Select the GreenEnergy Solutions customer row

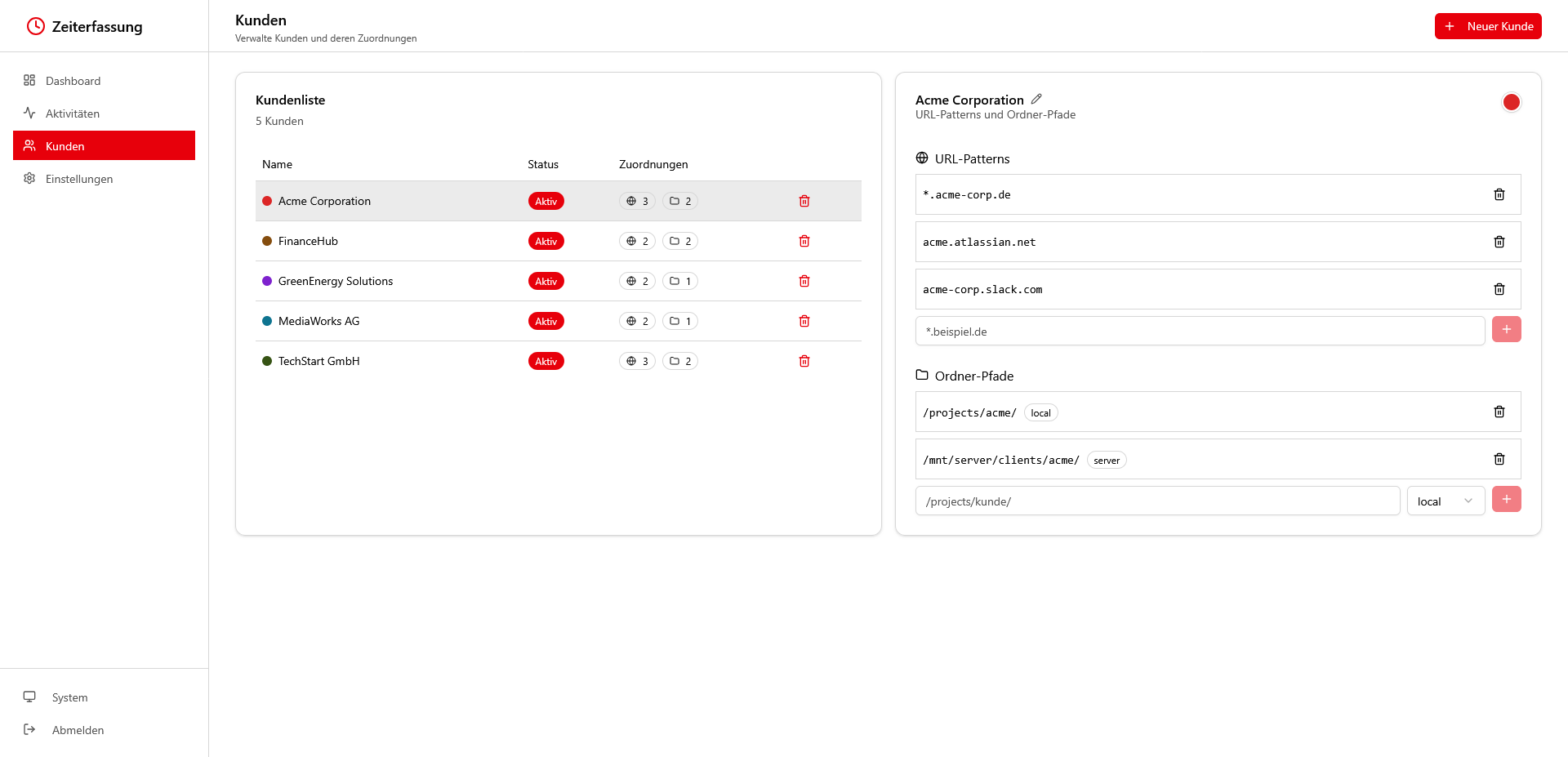click(336, 281)
